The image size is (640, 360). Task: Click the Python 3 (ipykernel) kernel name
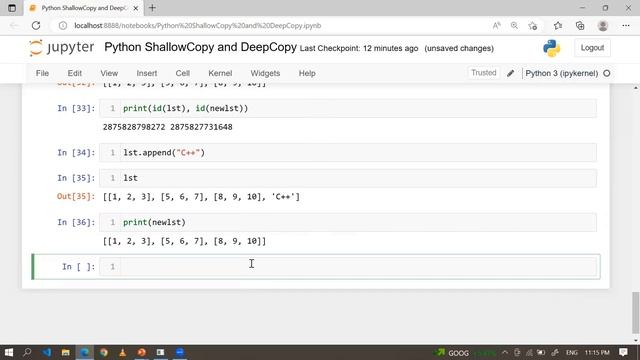tap(561, 73)
